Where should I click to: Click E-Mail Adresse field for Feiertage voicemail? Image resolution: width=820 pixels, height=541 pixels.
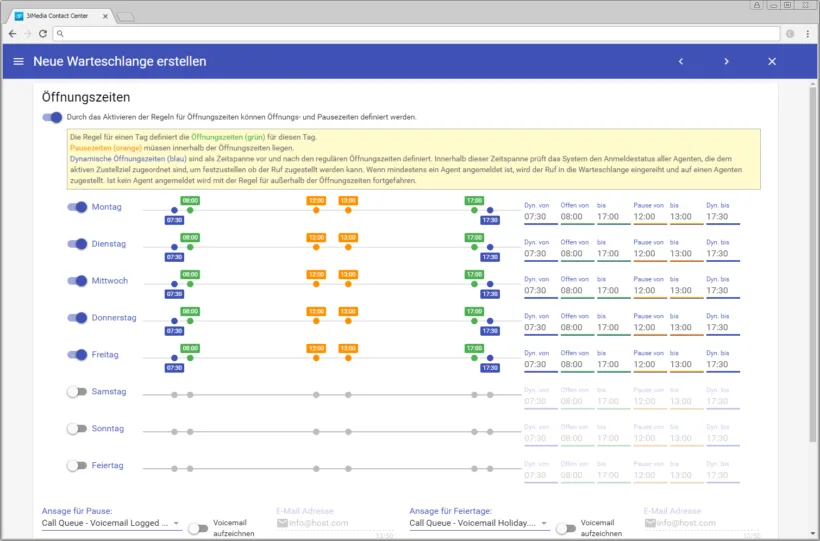coord(702,523)
